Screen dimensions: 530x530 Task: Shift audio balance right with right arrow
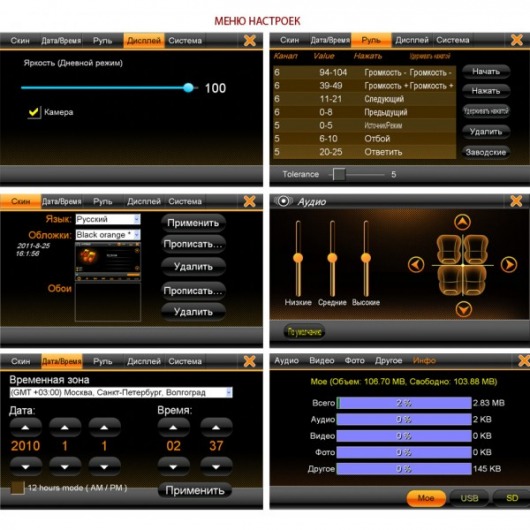pos(509,265)
